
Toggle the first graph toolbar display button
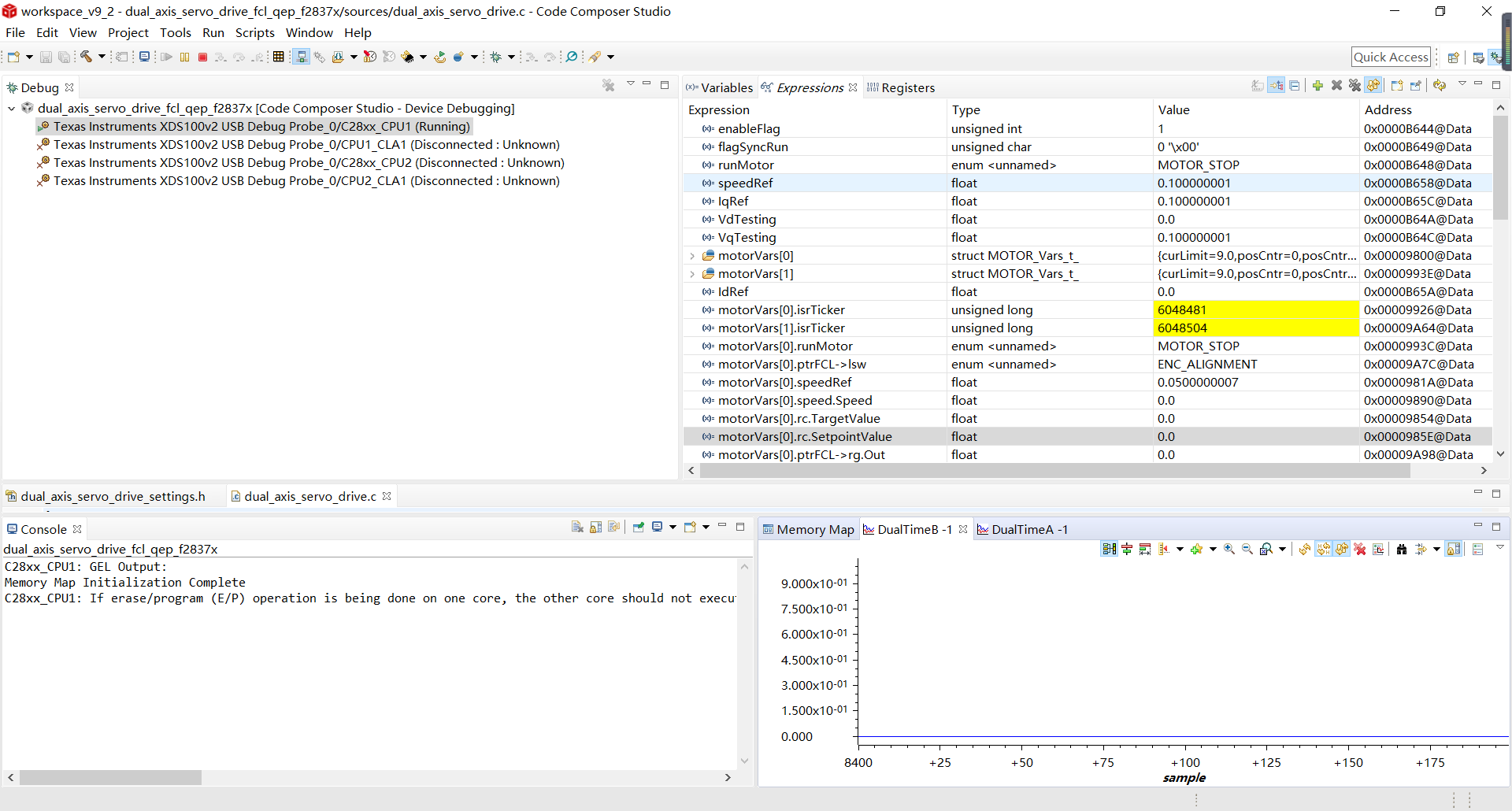(x=1109, y=549)
